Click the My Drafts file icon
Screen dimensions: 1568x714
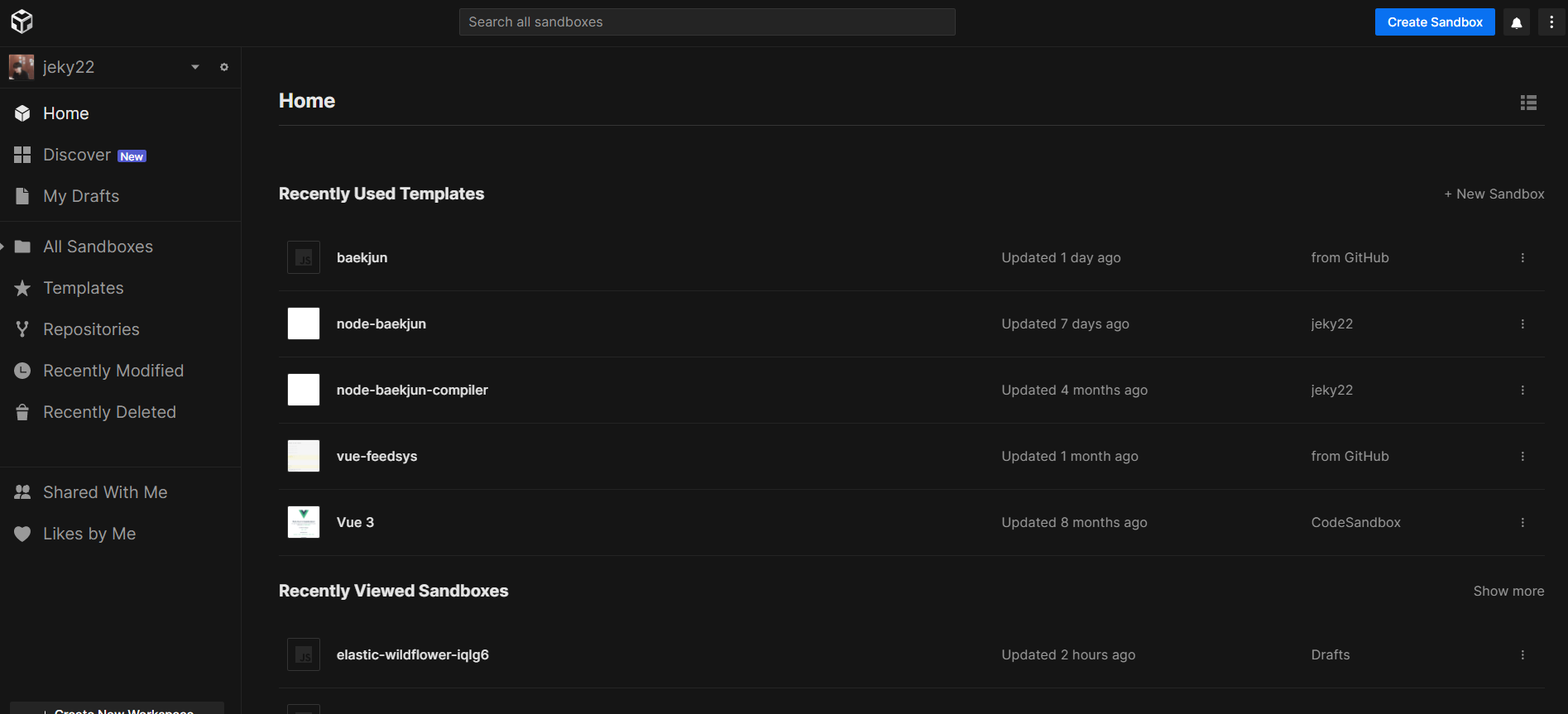pos(22,196)
